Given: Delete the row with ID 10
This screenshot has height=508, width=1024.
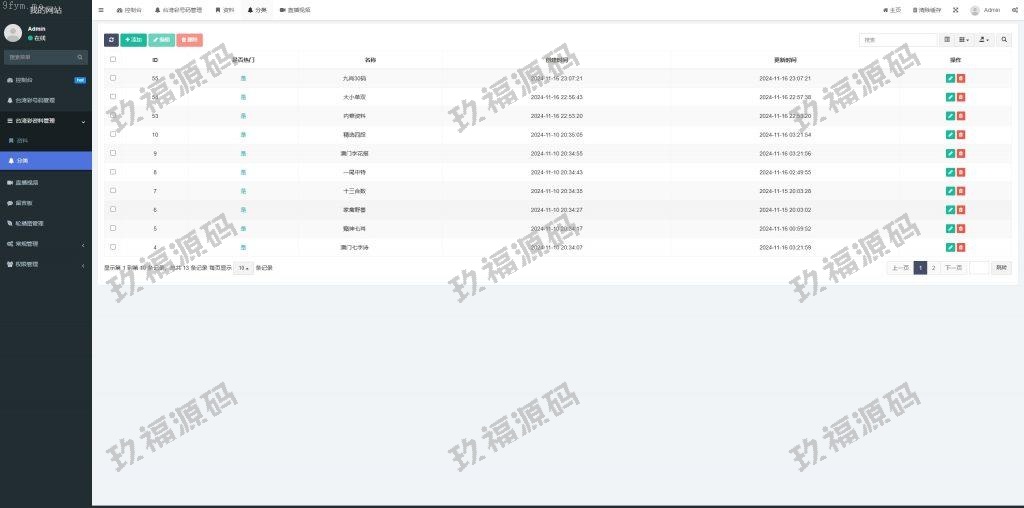Looking at the screenshot, I should pos(961,134).
